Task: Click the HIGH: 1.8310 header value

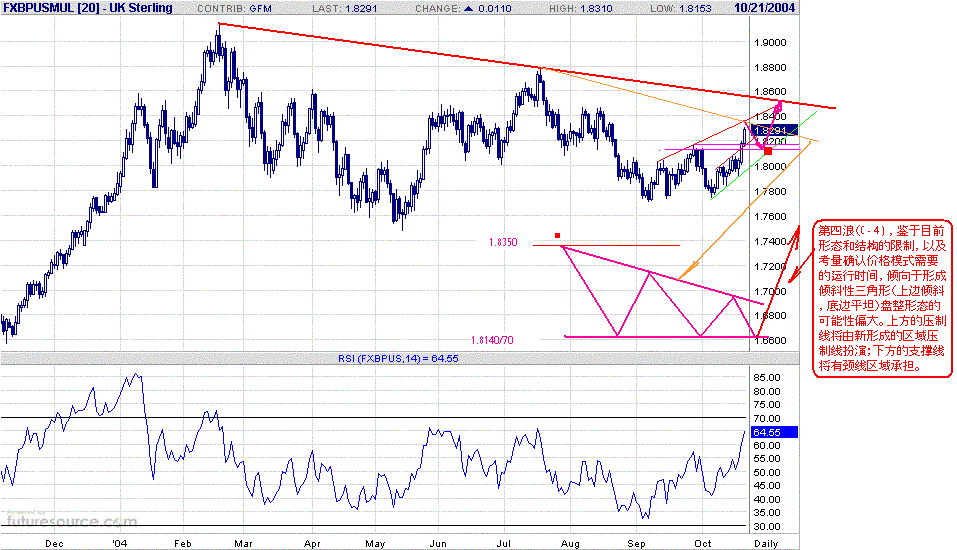Action: coord(579,9)
